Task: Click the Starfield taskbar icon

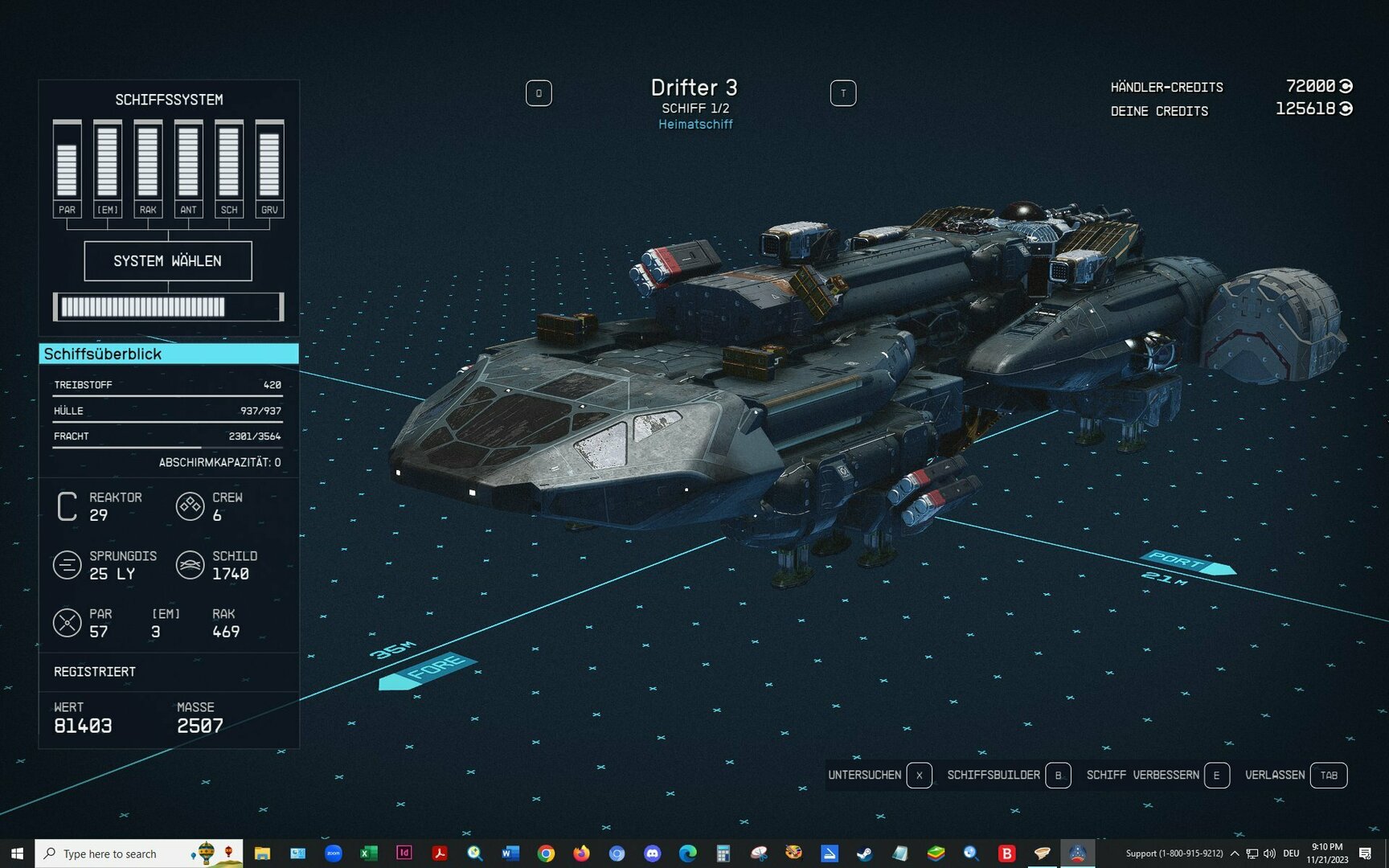Action: tap(1077, 854)
